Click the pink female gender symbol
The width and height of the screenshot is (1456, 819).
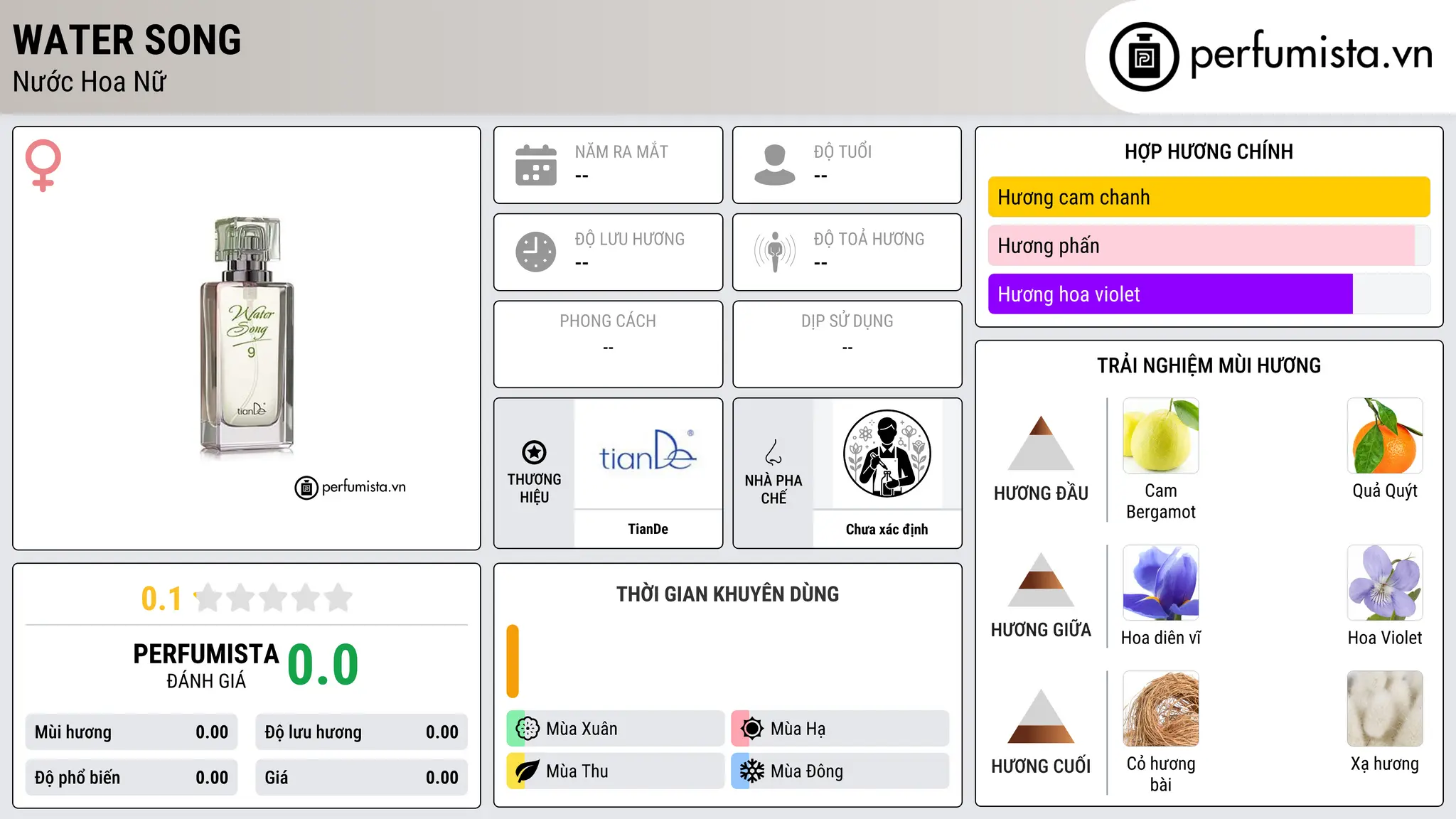click(43, 165)
